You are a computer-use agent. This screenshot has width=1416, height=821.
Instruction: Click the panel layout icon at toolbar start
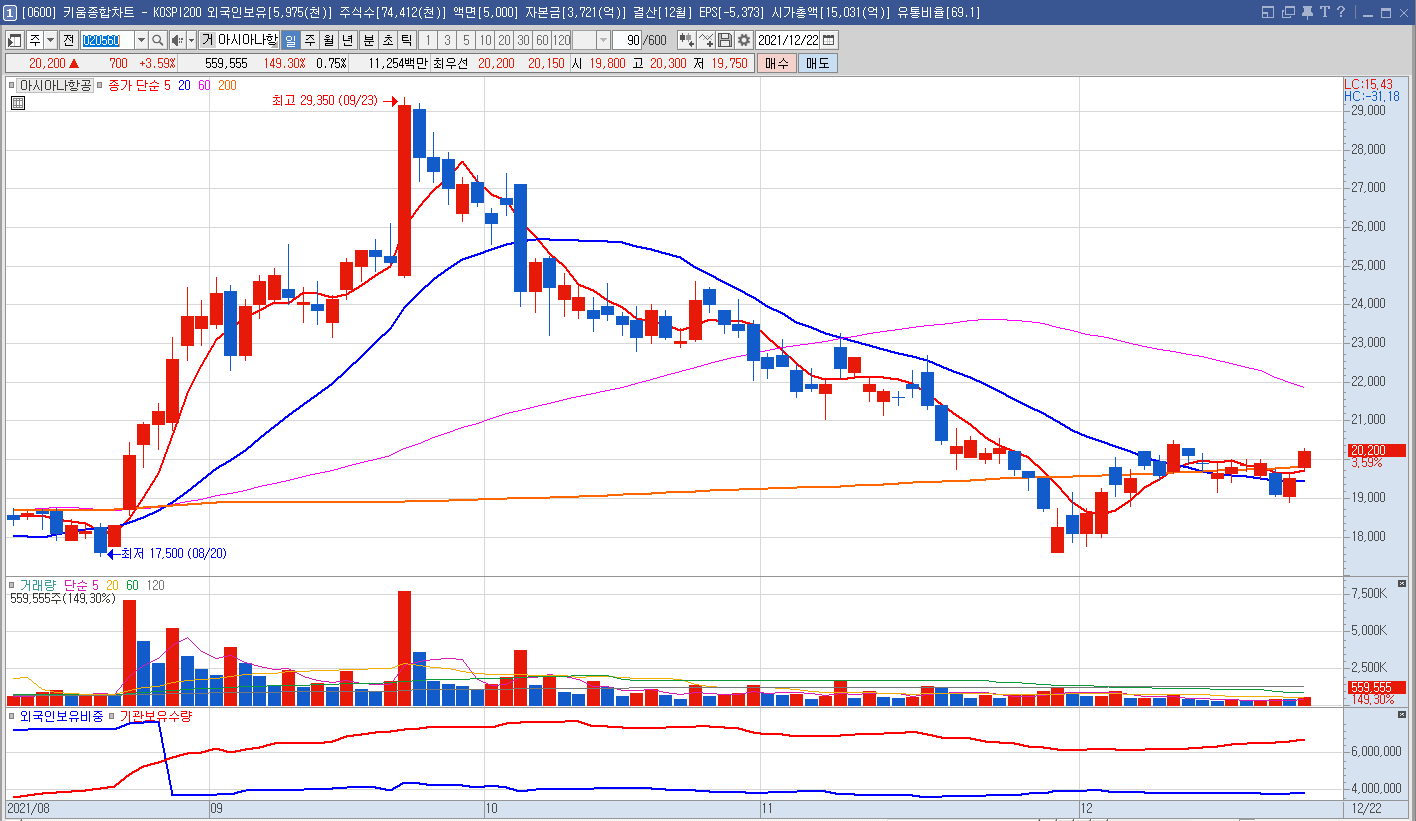point(15,40)
